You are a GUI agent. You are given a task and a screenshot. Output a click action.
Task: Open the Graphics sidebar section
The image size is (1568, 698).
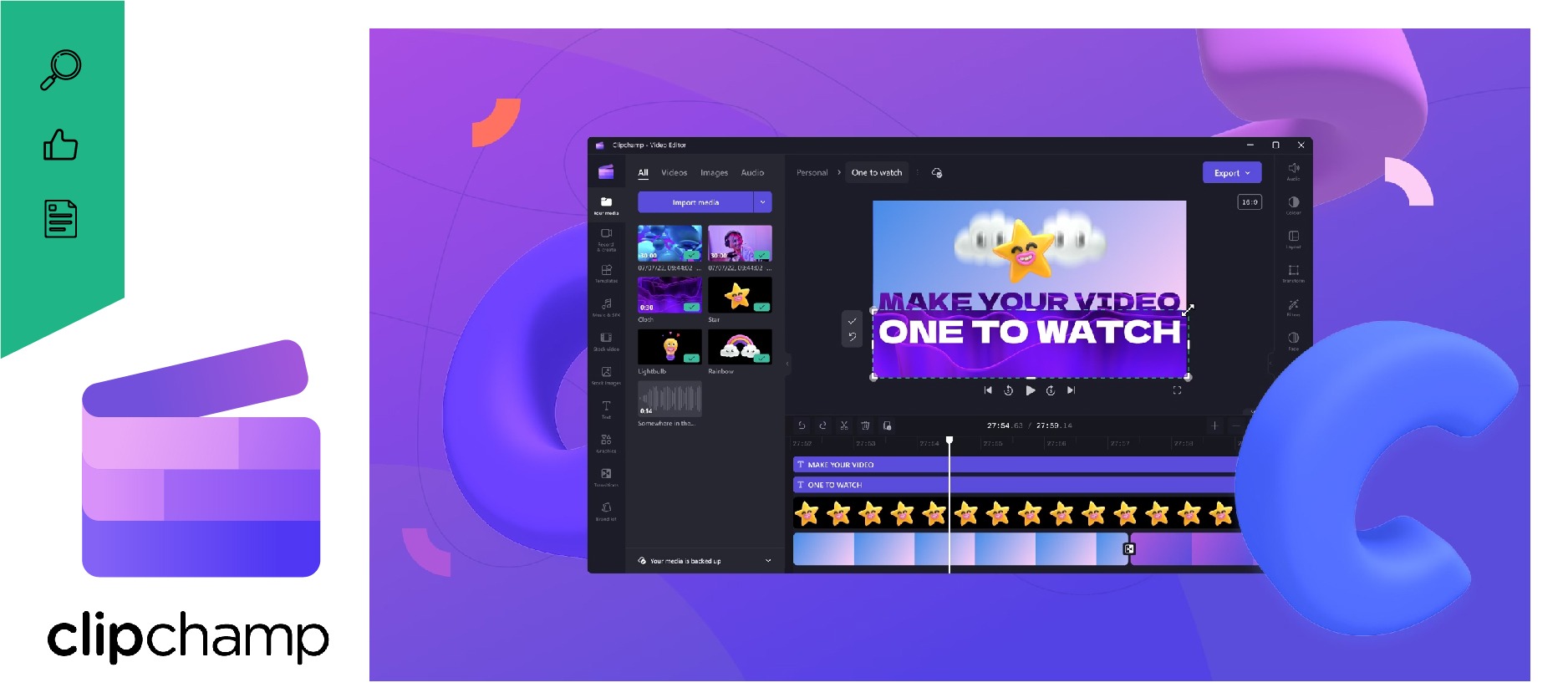606,443
